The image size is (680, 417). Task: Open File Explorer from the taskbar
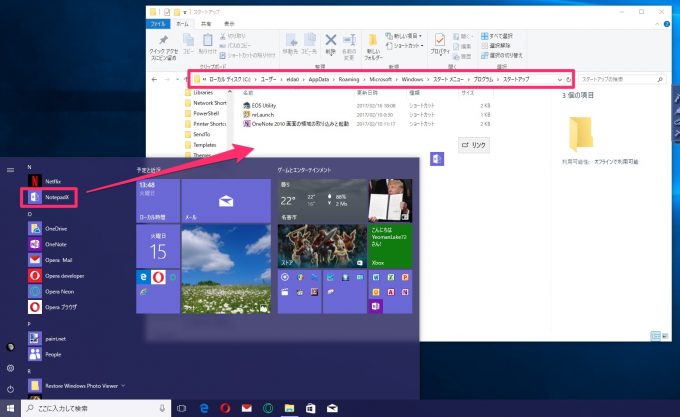point(289,408)
